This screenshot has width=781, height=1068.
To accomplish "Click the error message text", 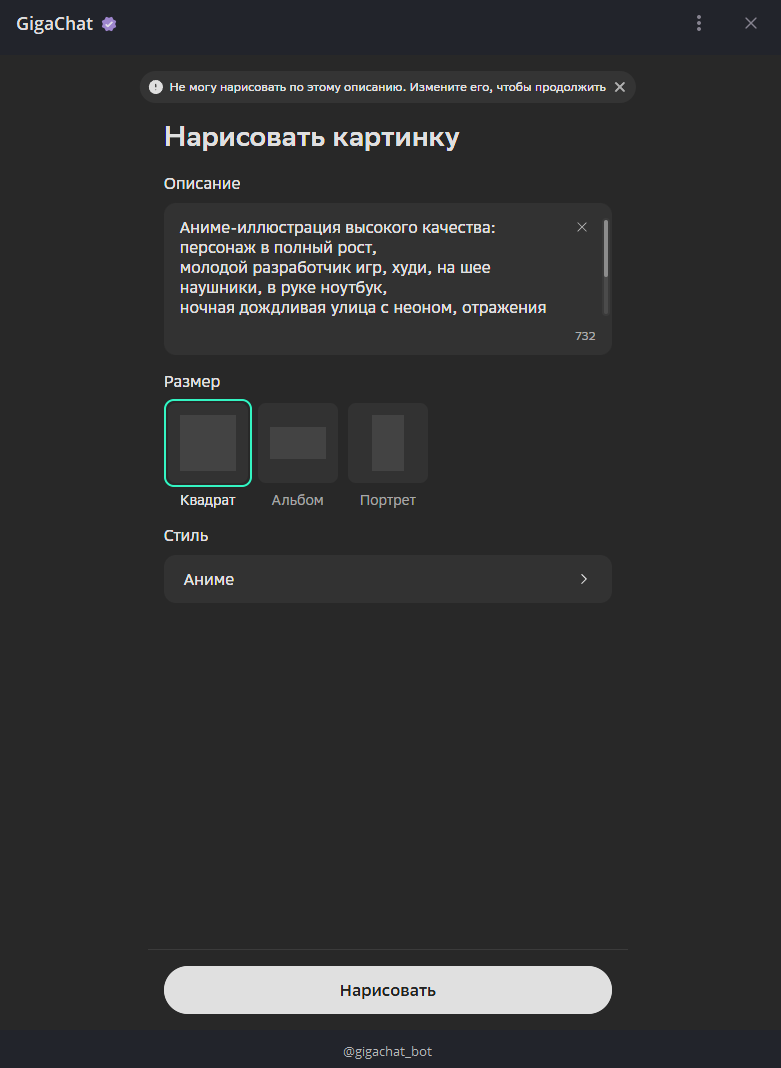I will 387,87.
